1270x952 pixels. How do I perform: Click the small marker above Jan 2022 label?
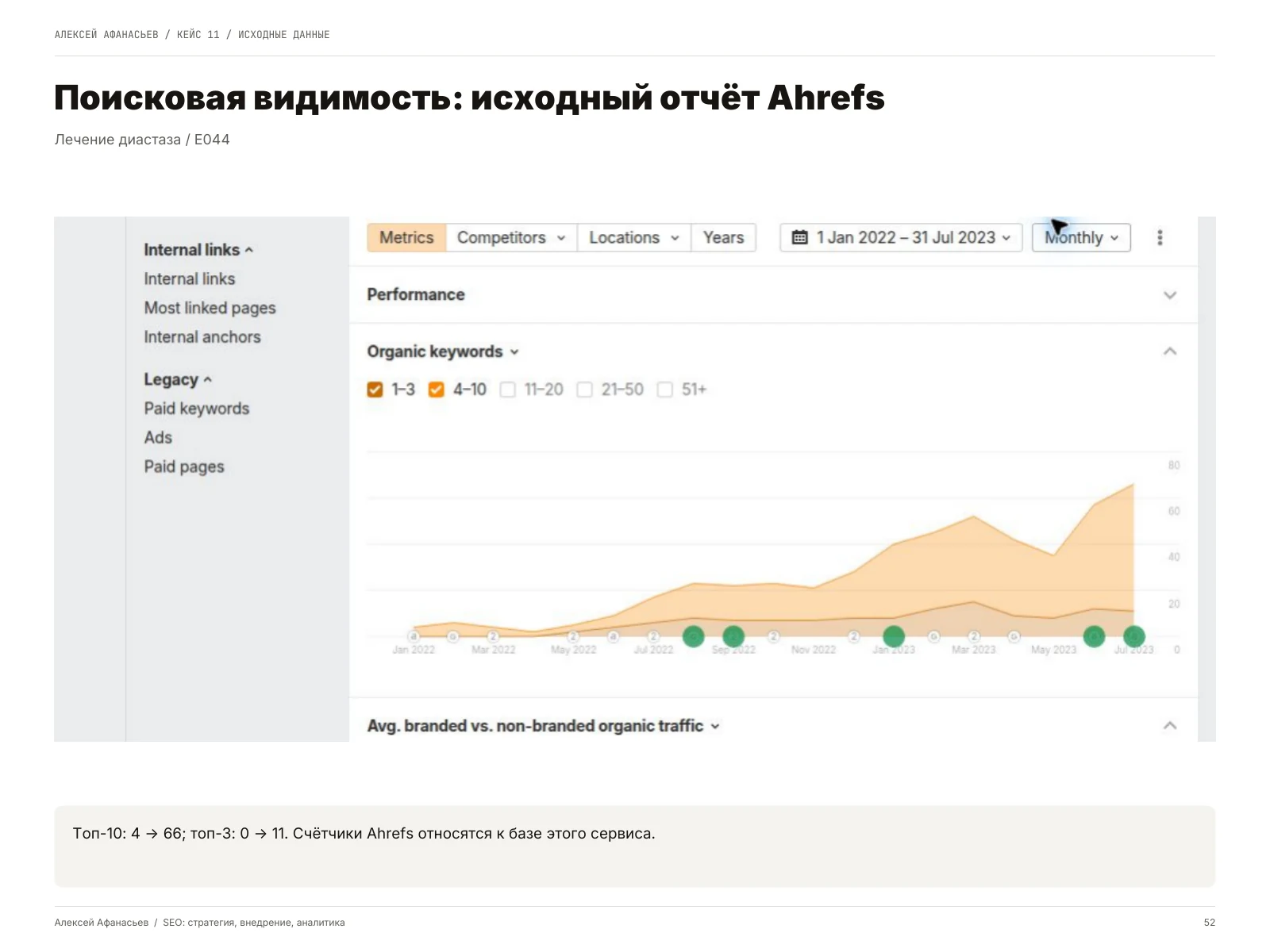click(414, 636)
